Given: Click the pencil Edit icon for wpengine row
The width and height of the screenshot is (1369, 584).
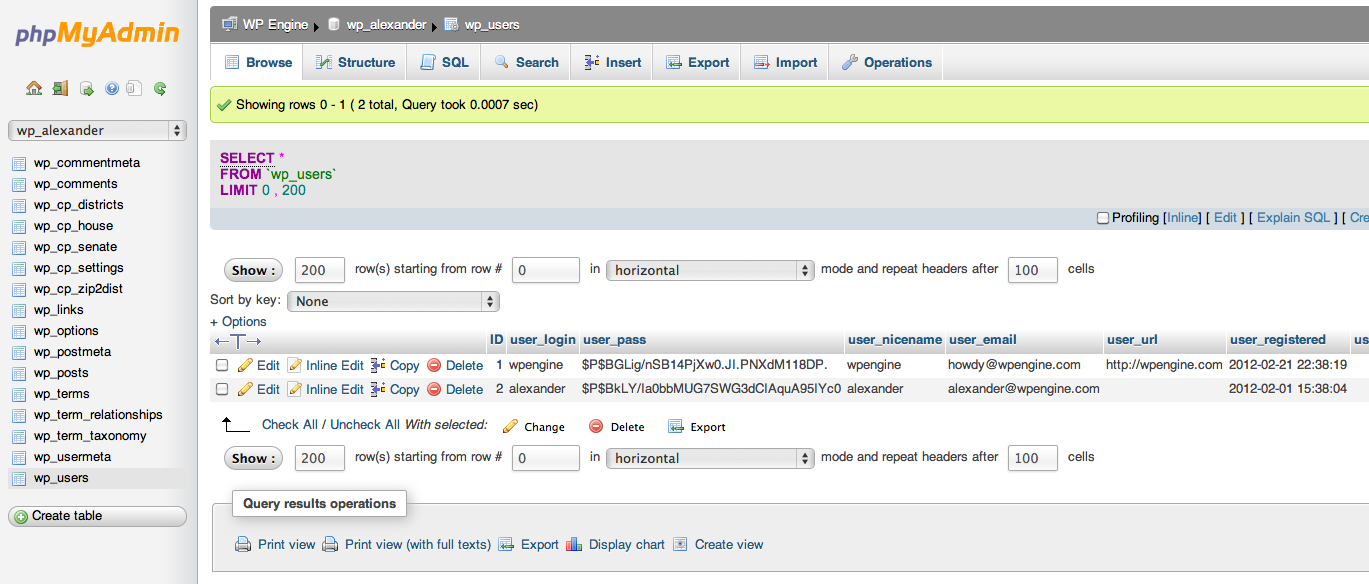Looking at the screenshot, I should coord(245,365).
